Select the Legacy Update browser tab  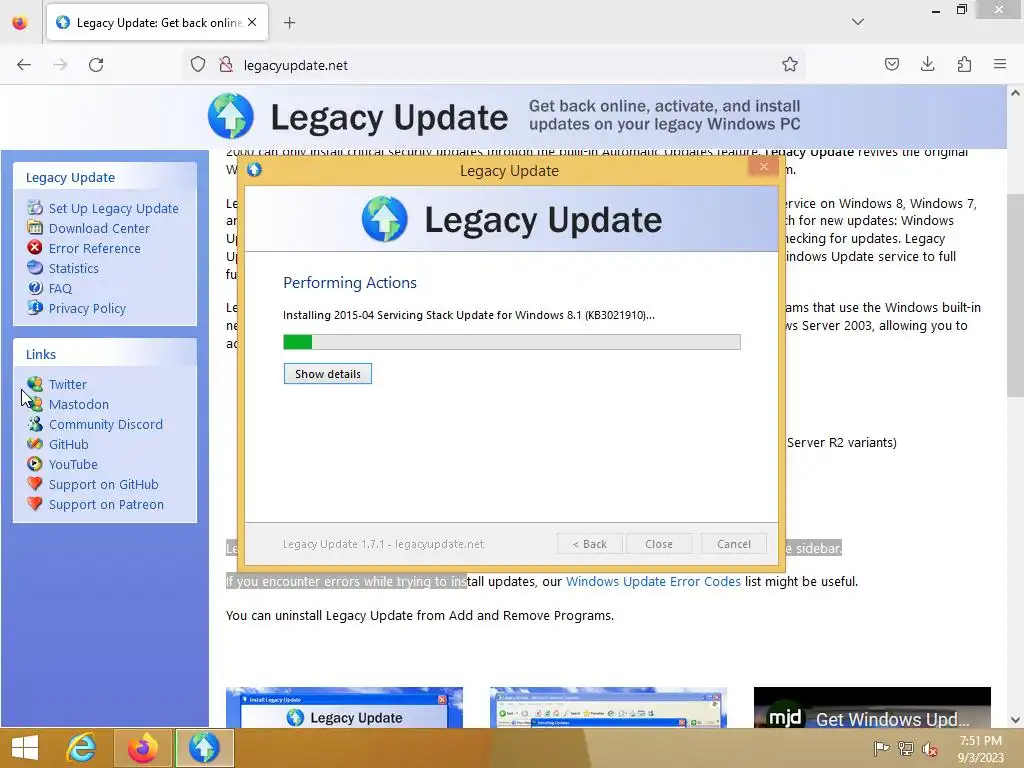pyautogui.click(x=157, y=23)
